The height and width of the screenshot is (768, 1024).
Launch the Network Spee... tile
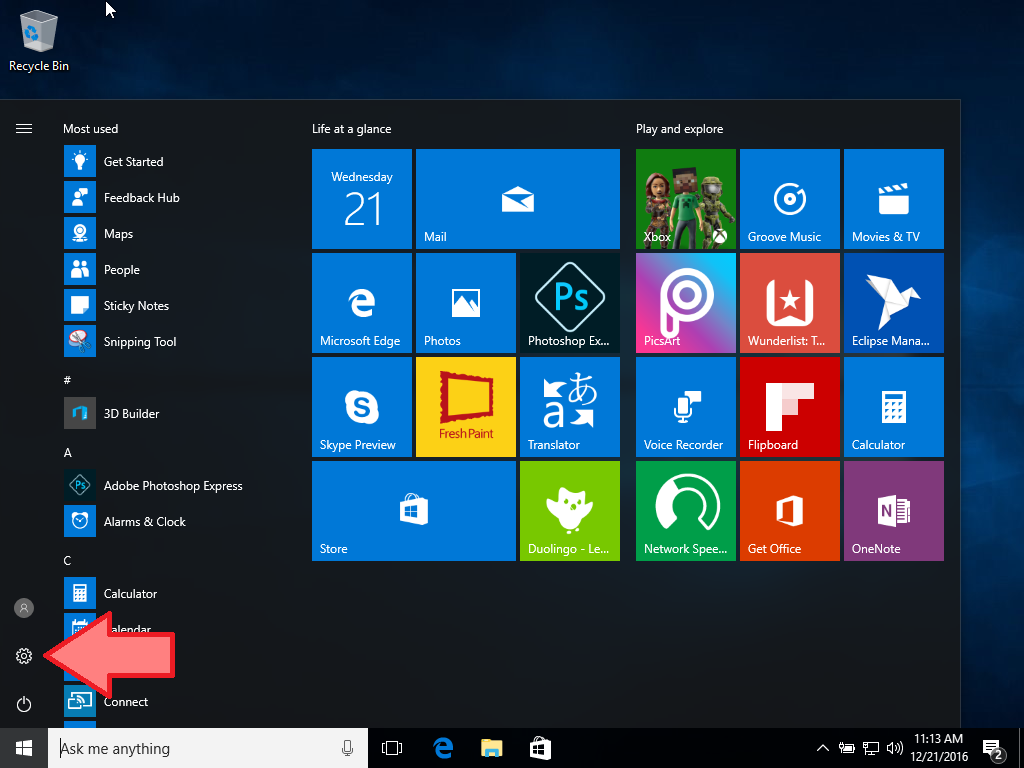coord(686,511)
